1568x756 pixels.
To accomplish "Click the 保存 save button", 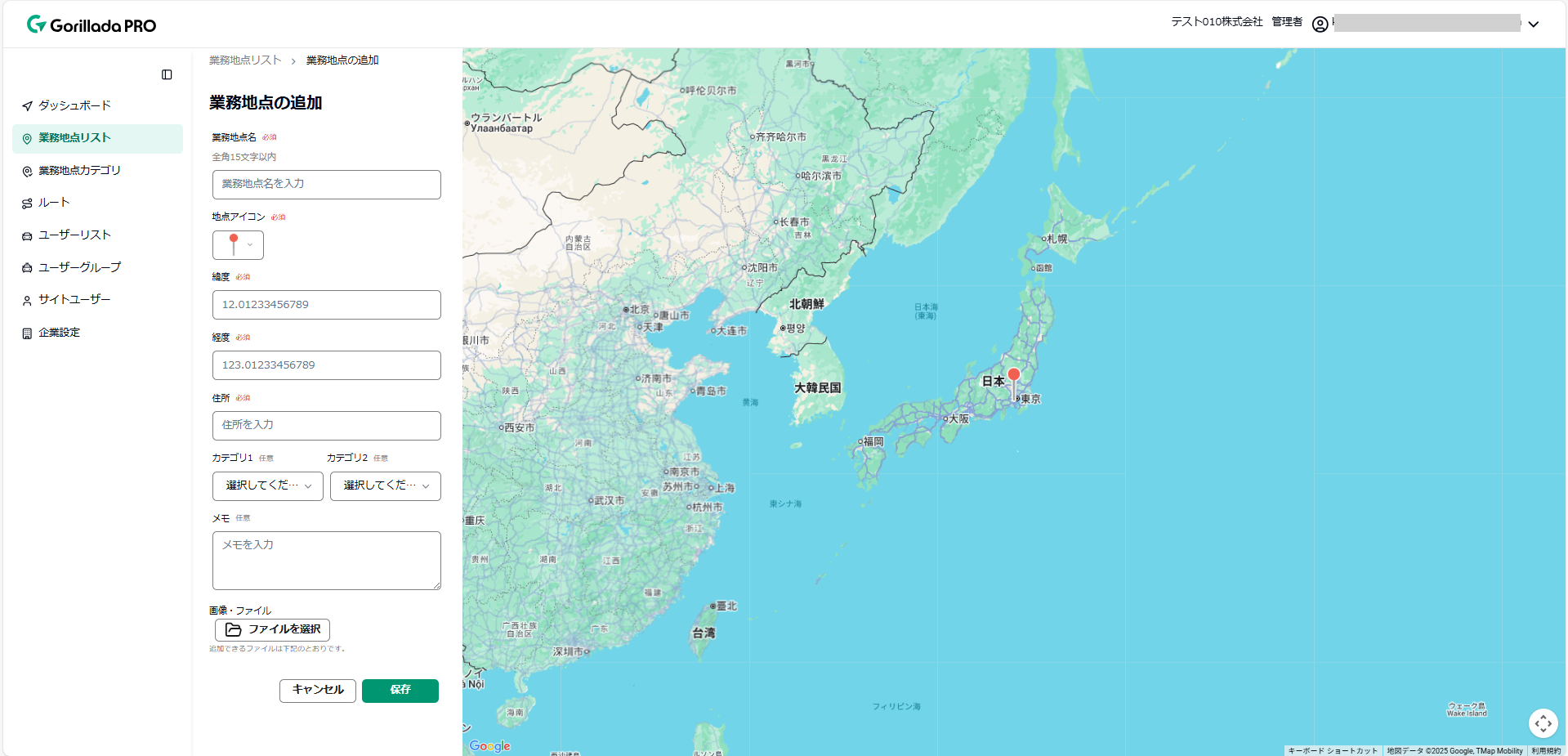I will point(400,691).
